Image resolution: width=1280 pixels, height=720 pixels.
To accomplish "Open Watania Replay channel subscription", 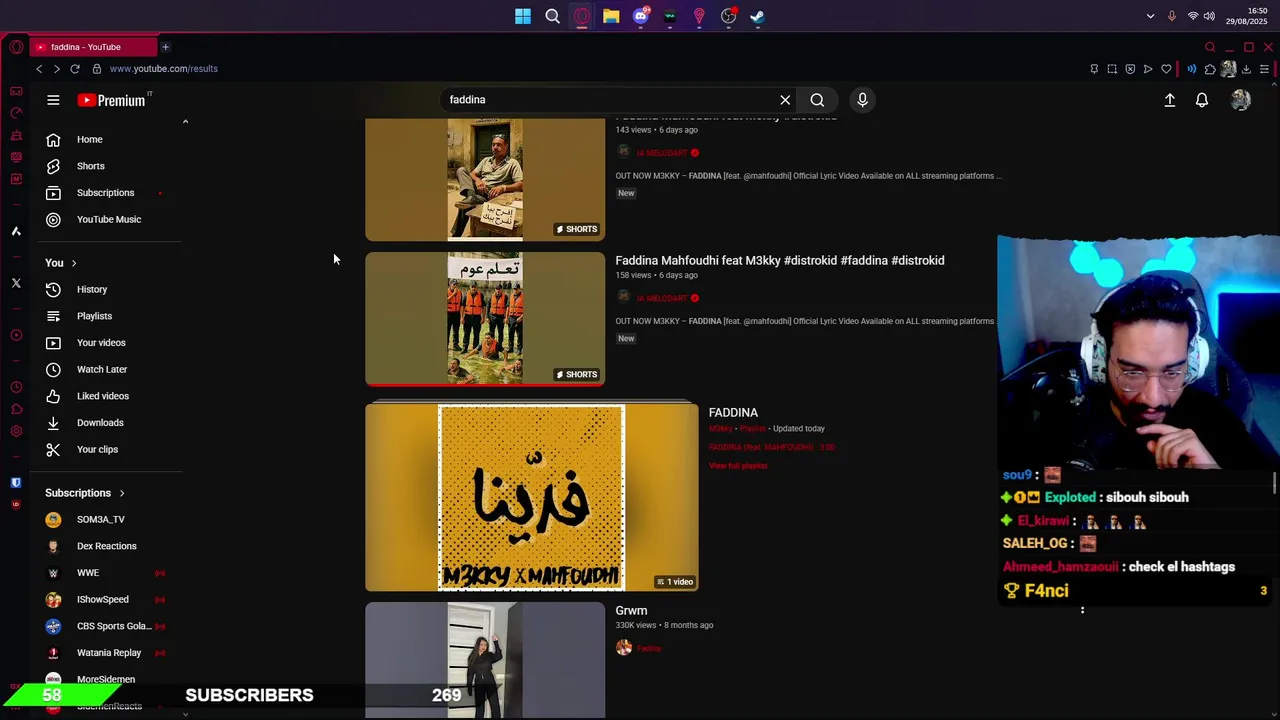I will 110,652.
